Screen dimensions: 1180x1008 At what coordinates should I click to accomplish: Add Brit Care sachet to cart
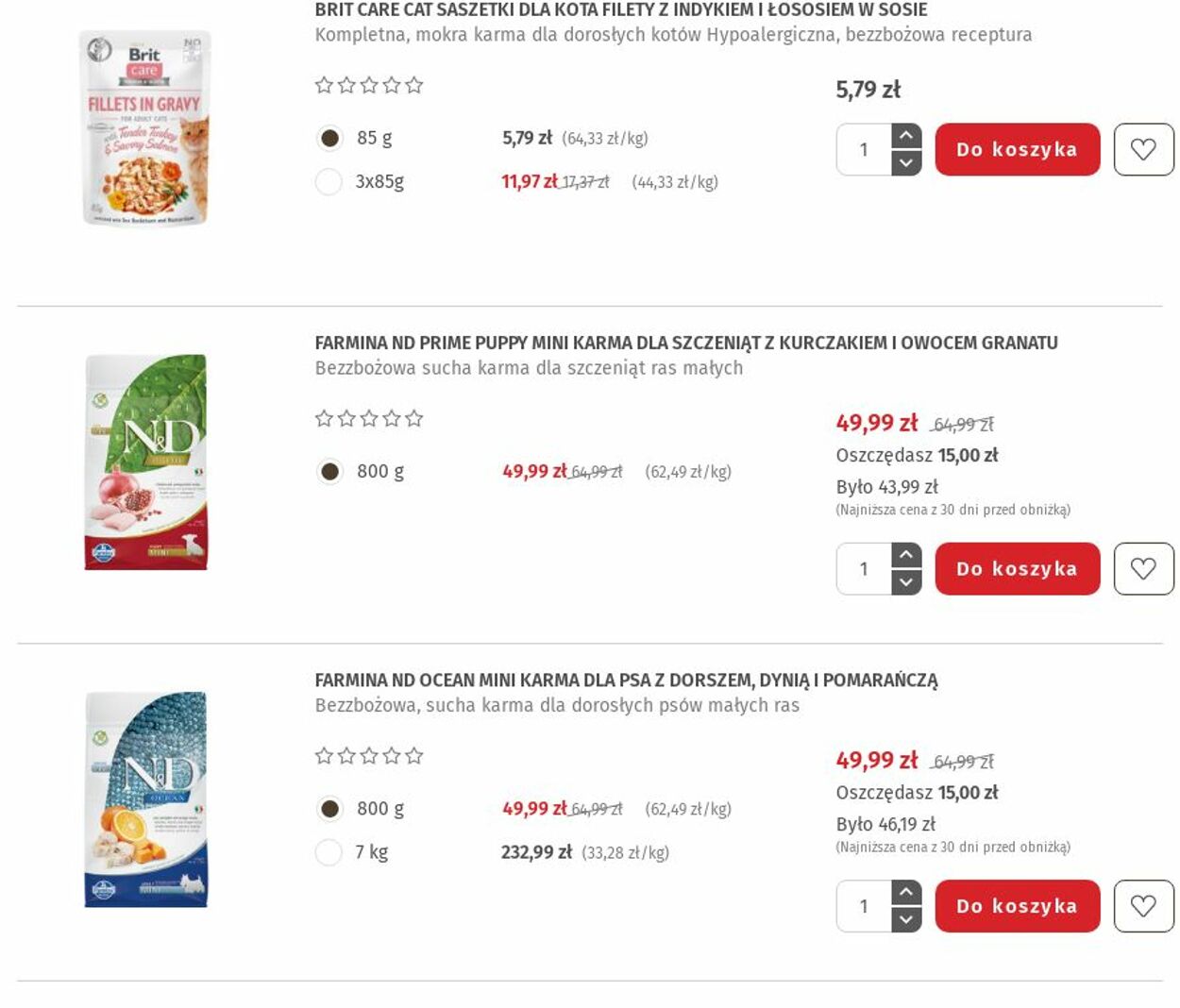(1017, 149)
